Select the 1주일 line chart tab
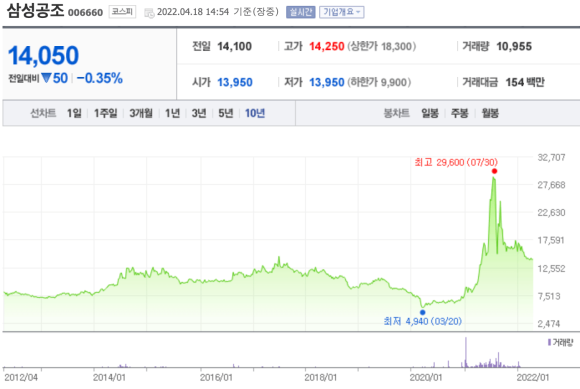This screenshot has height=389, width=580. tap(105, 113)
